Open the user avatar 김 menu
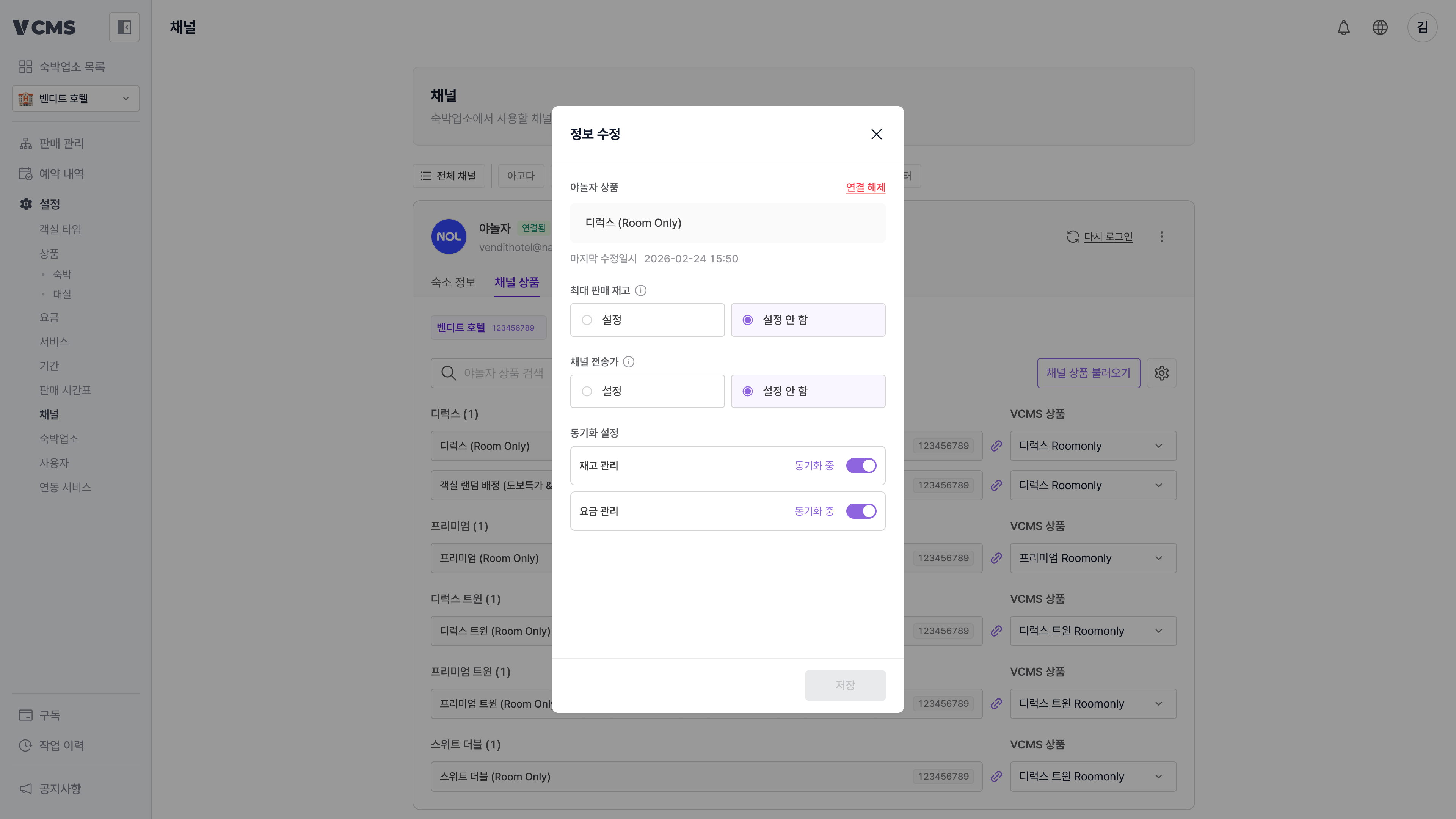Screen dimensions: 1456x819 pyautogui.click(x=1422, y=27)
